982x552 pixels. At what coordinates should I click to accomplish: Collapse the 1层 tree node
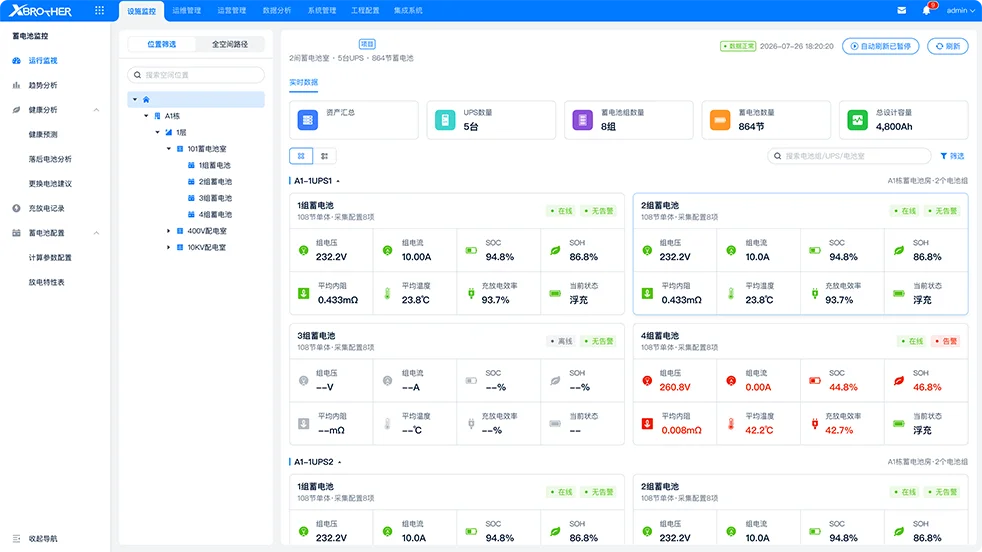click(x=157, y=132)
